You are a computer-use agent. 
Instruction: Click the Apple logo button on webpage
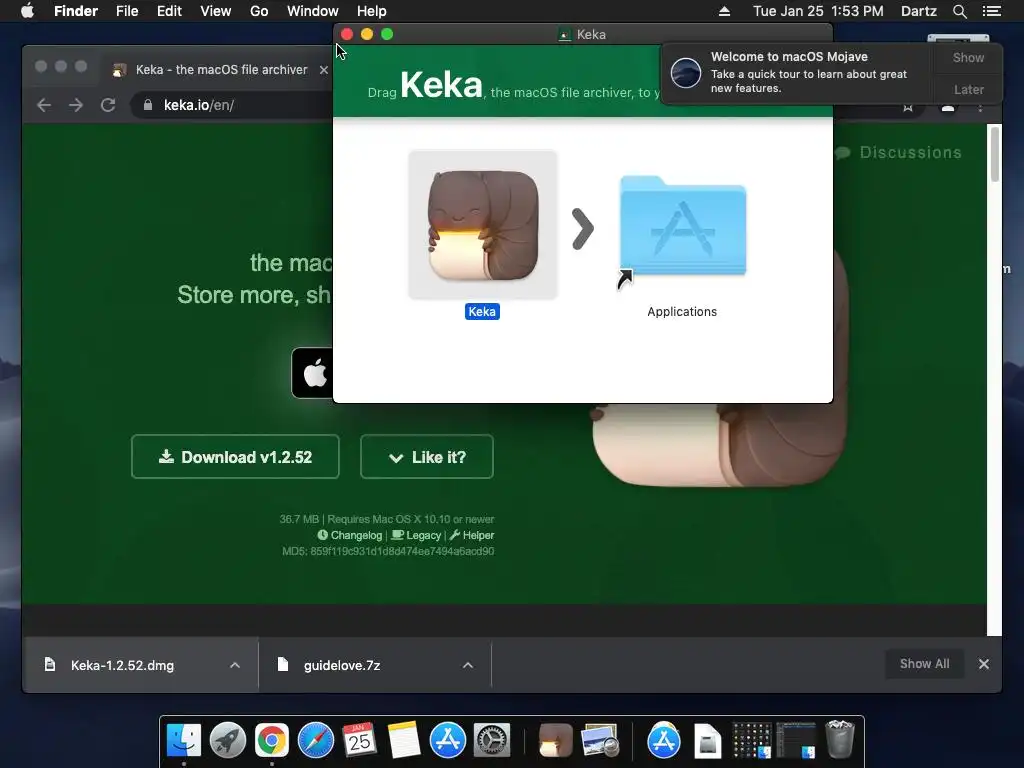(313, 373)
